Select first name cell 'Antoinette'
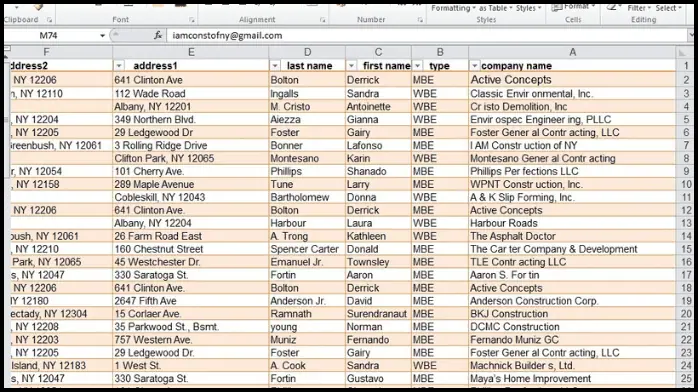The image size is (698, 392). (x=378, y=107)
